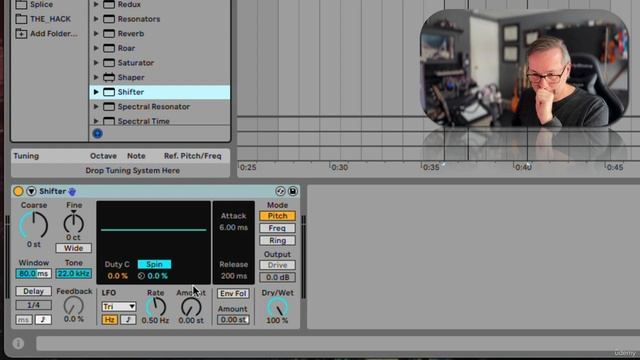The height and width of the screenshot is (360, 640).
Task: Click the hand icon next to Shifter title
Action: pos(72,191)
